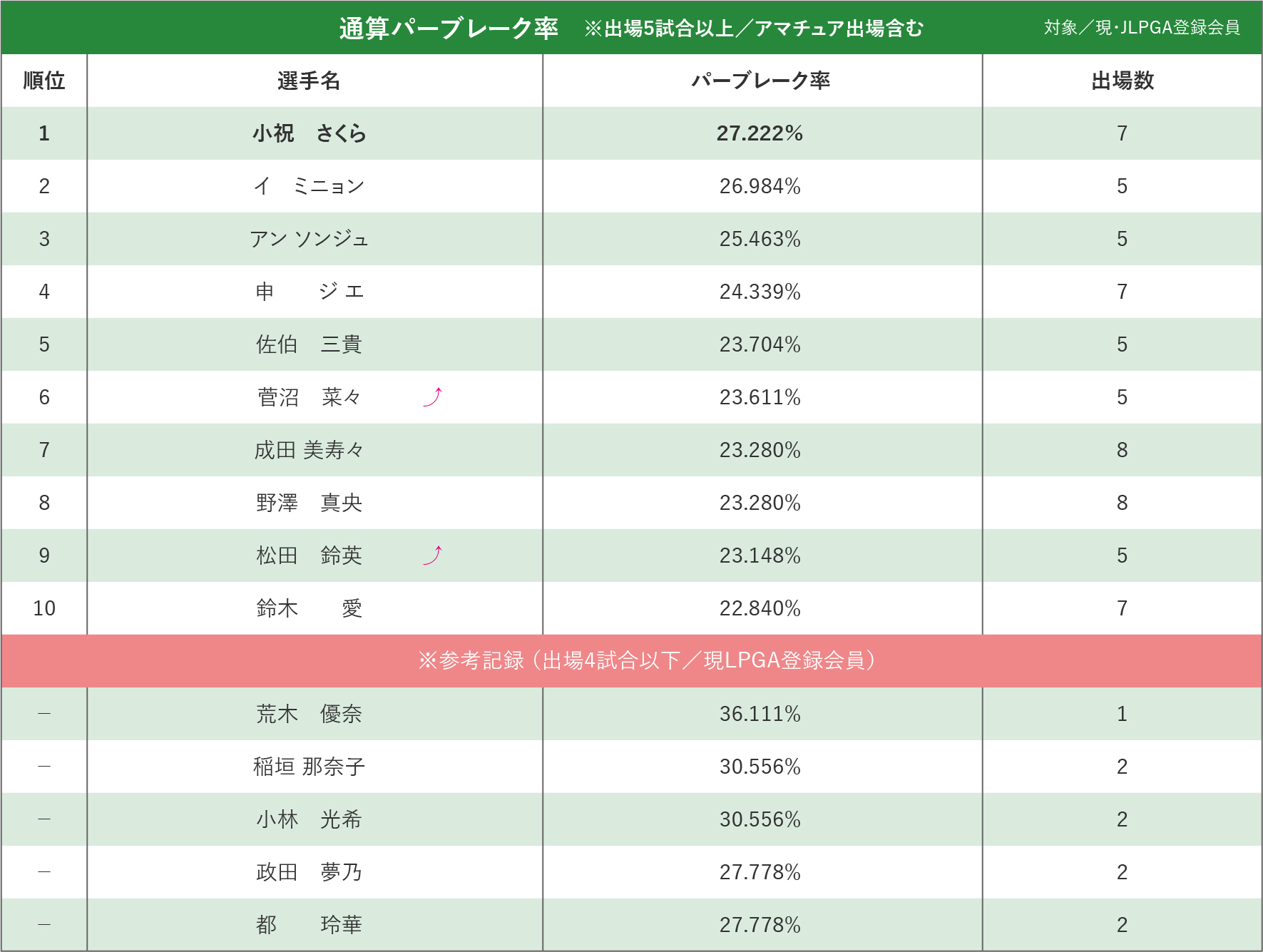Click the 27.222% par break value
This screenshot has height=952, width=1263.
(x=760, y=133)
